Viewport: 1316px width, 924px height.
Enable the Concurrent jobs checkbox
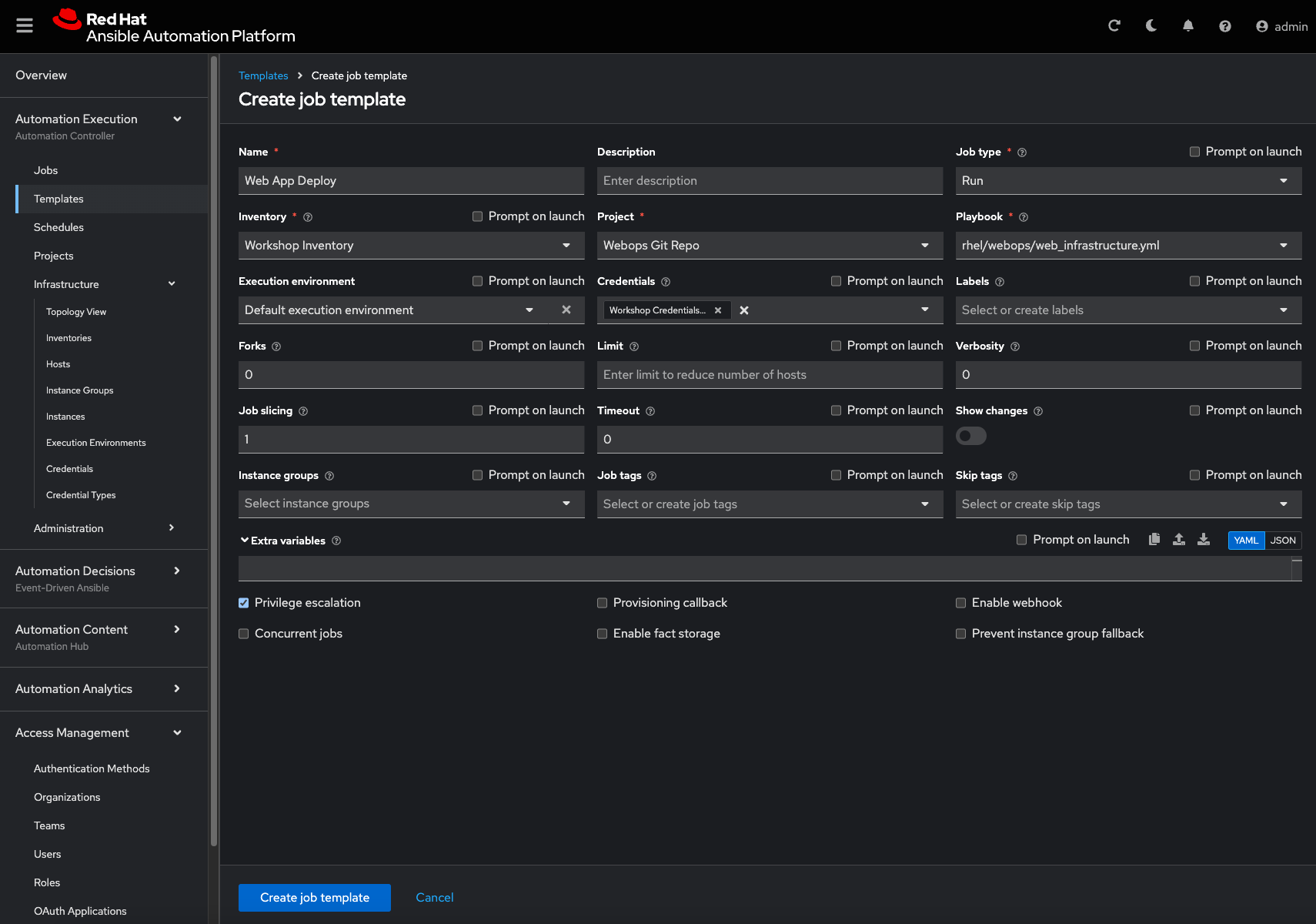click(x=244, y=634)
